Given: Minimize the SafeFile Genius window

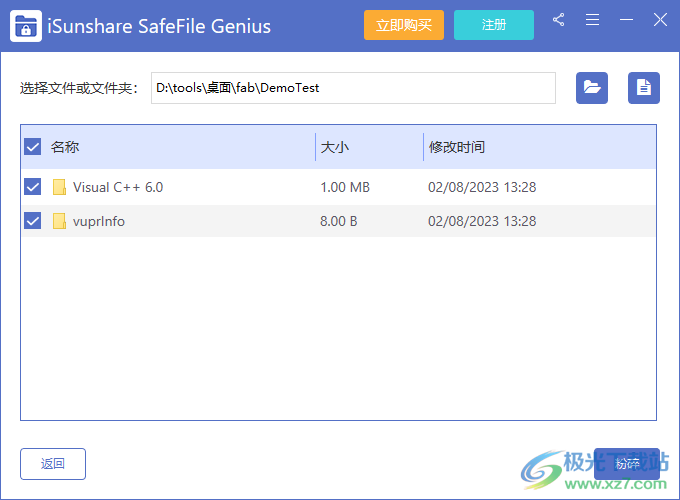Looking at the screenshot, I should [626, 20].
